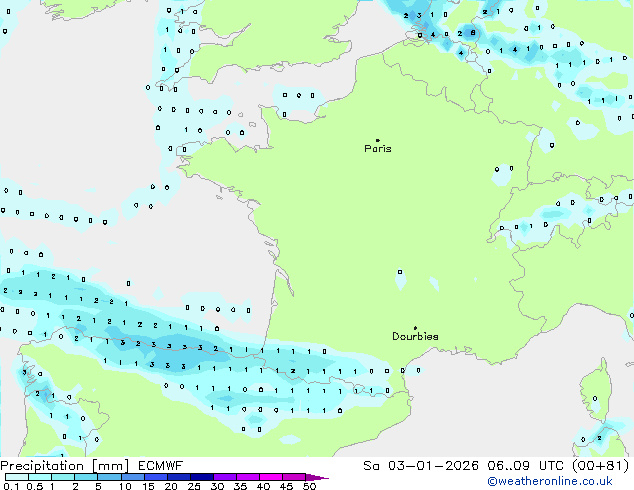This screenshot has width=634, height=490.
Task: Click the above-50 mm legend arrow tip
Action: (x=317, y=477)
